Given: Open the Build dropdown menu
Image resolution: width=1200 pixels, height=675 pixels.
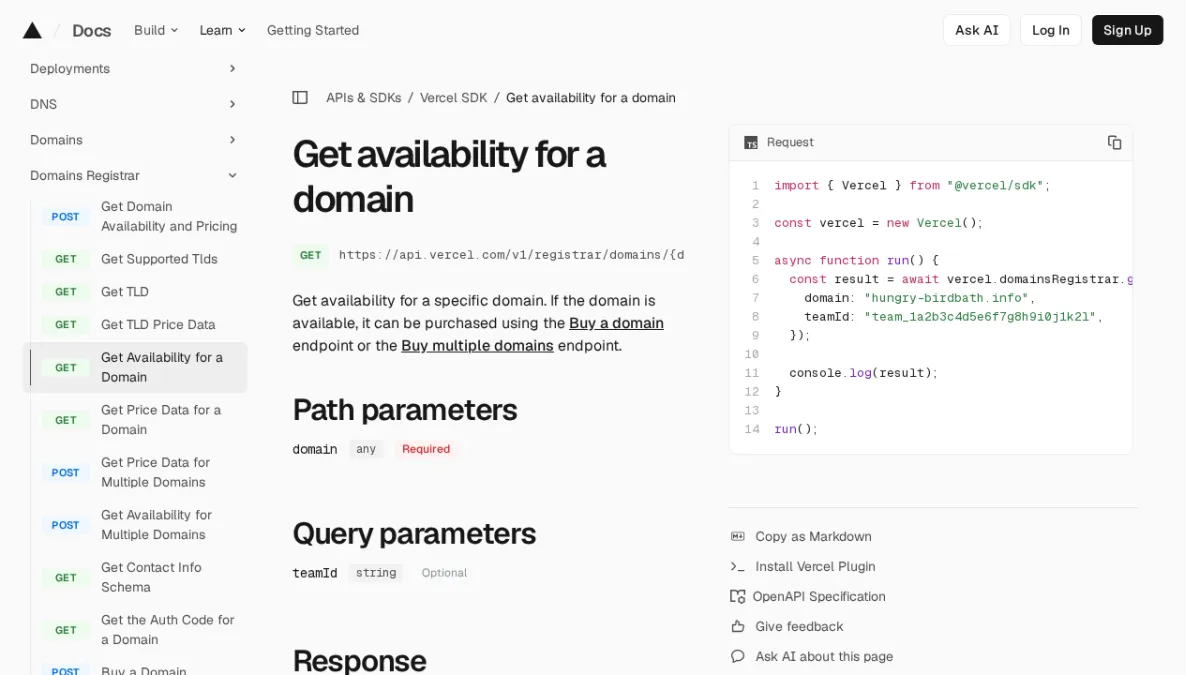Looking at the screenshot, I should 156,30.
